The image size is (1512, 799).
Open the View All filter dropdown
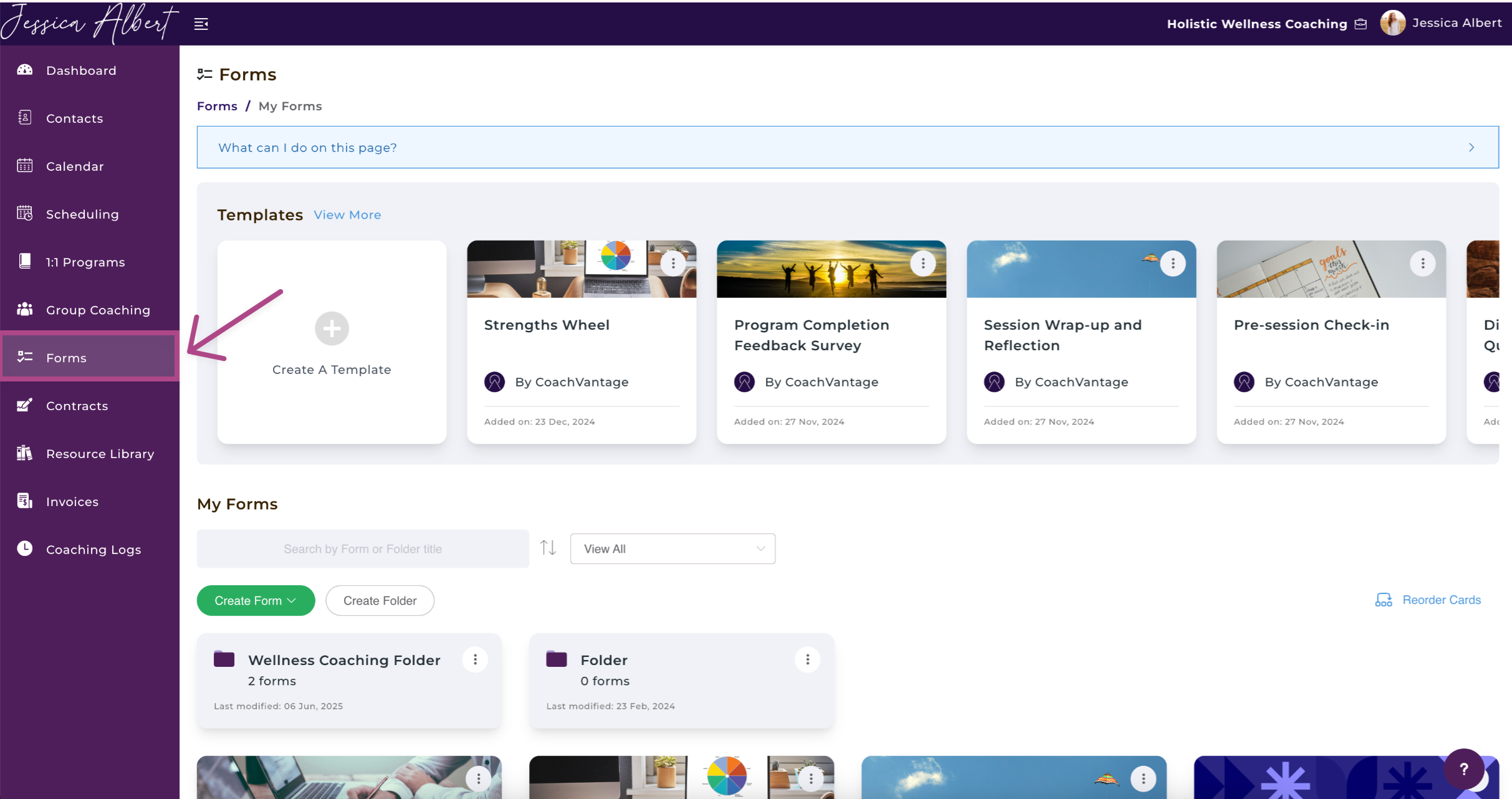tap(672, 549)
